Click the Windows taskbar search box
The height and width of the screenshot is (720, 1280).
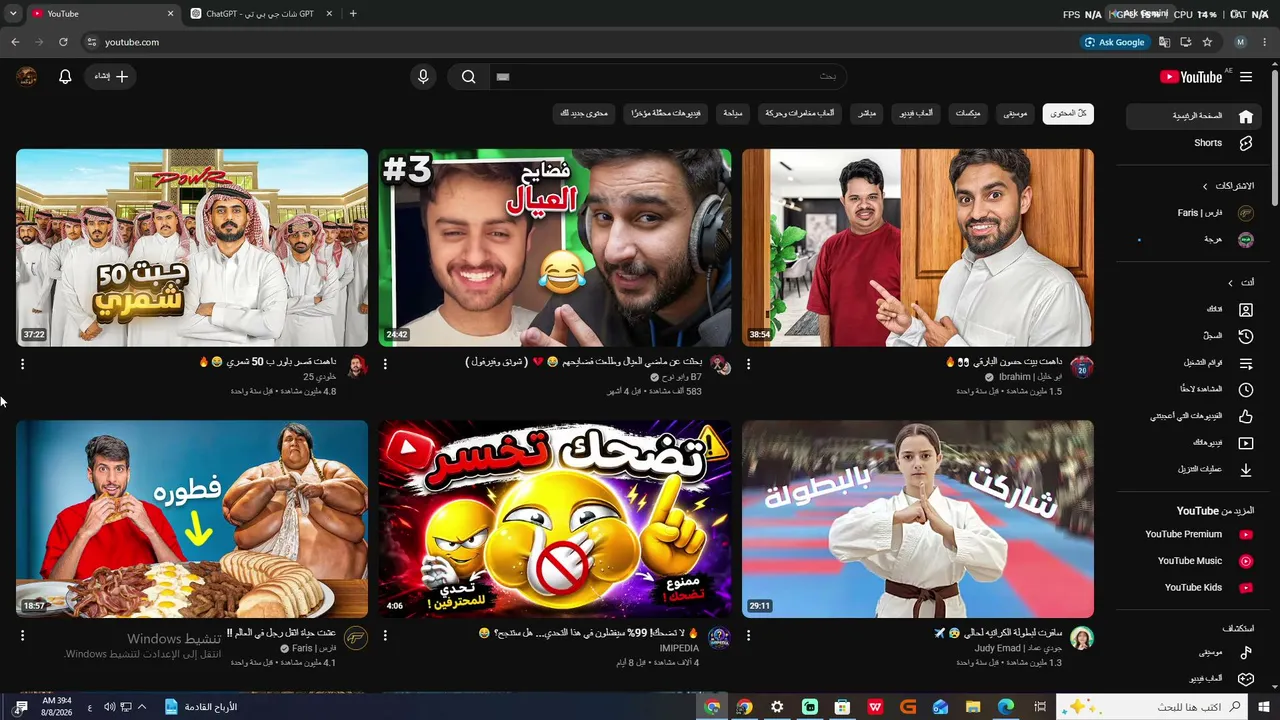coord(1154,707)
